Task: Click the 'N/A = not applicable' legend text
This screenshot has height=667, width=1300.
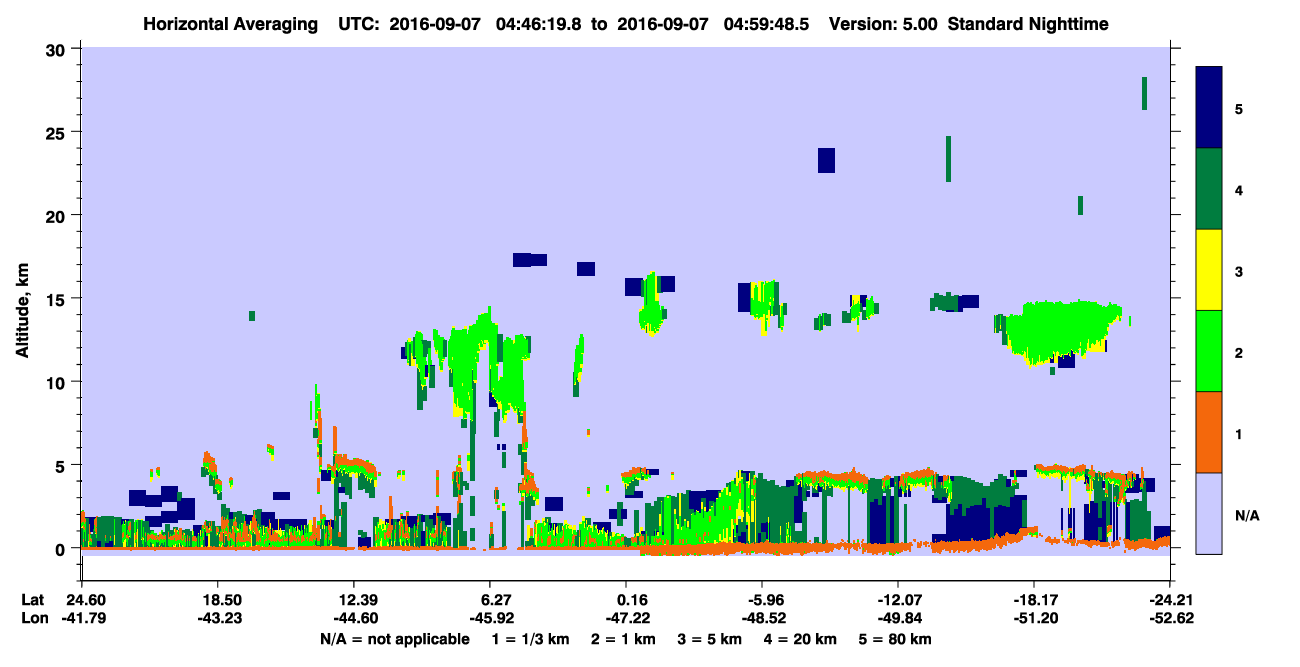Action: pyautogui.click(x=394, y=639)
